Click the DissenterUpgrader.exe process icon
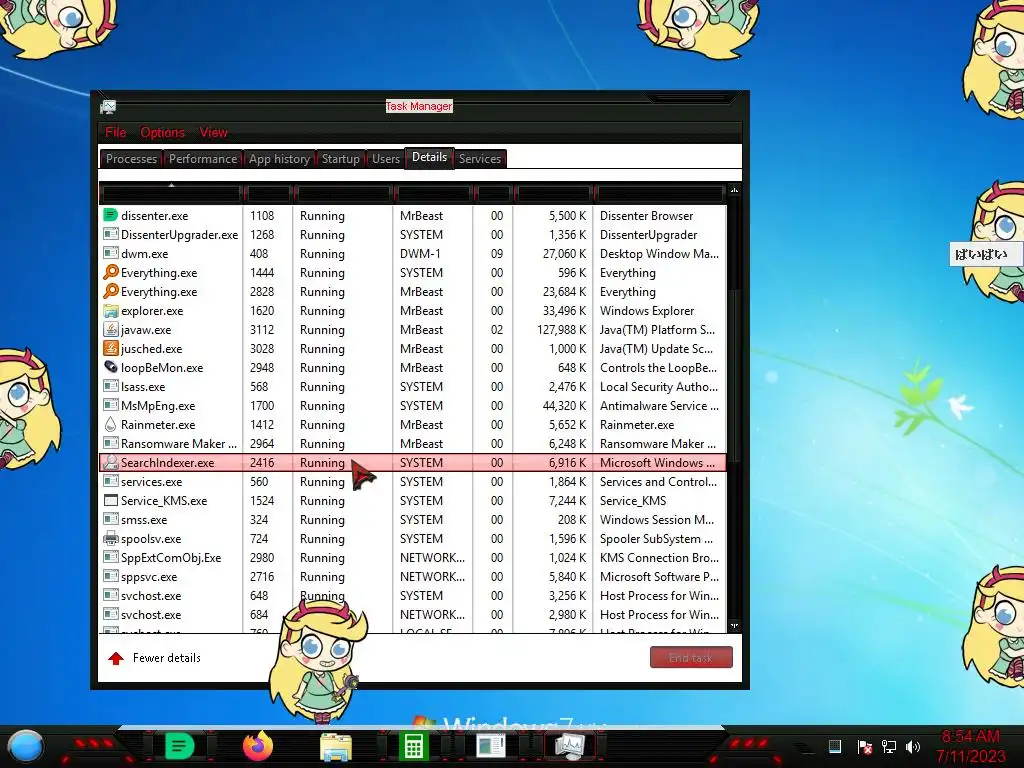 click(x=111, y=234)
